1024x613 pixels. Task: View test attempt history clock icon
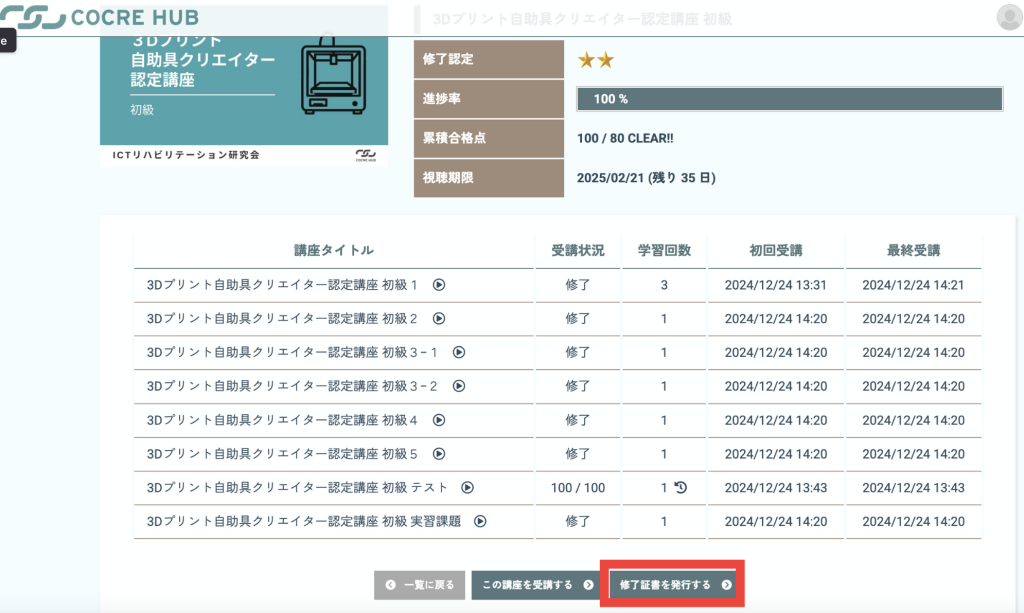click(x=681, y=488)
